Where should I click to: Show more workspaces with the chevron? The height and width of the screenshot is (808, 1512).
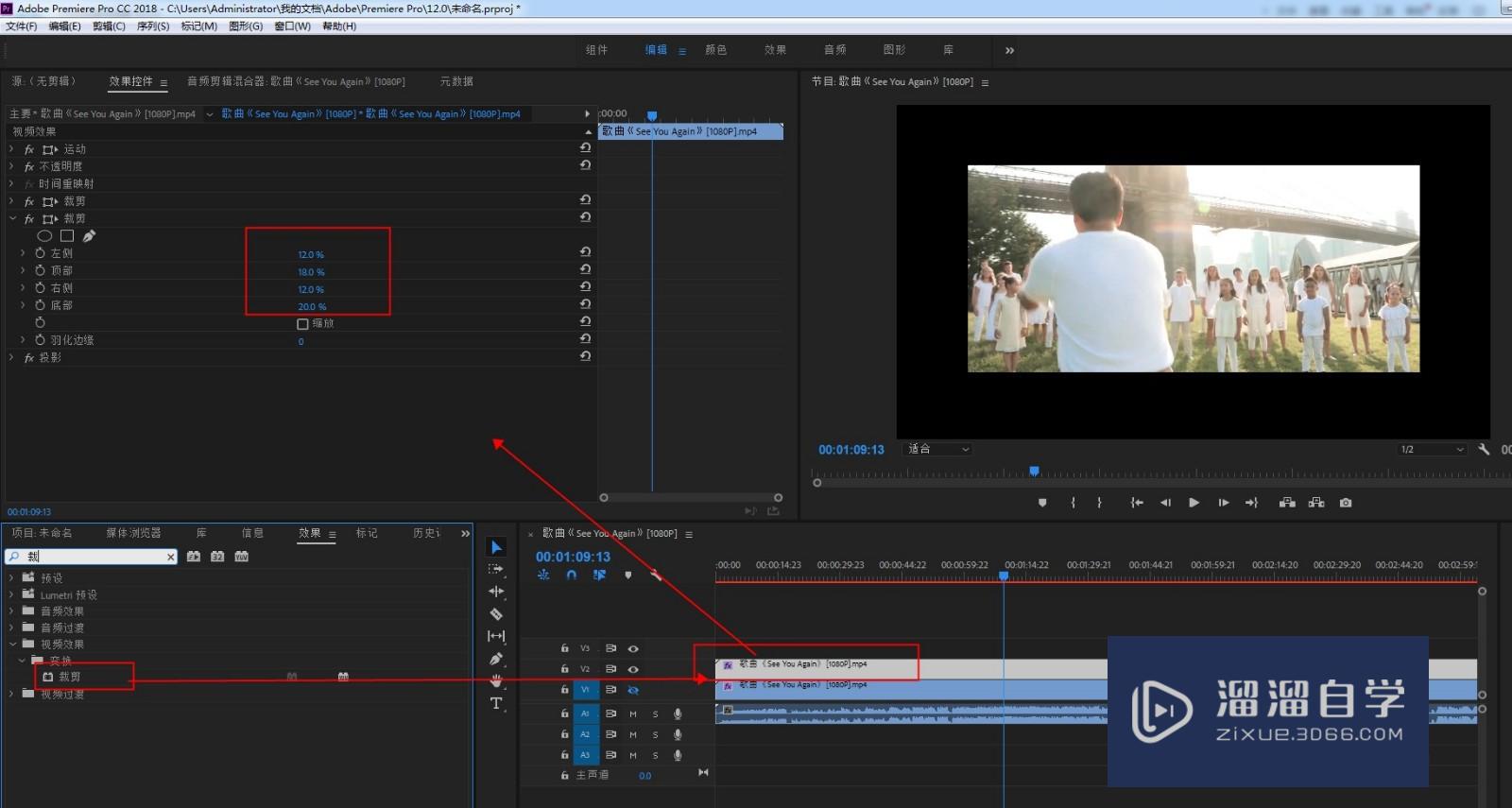[x=1009, y=50]
